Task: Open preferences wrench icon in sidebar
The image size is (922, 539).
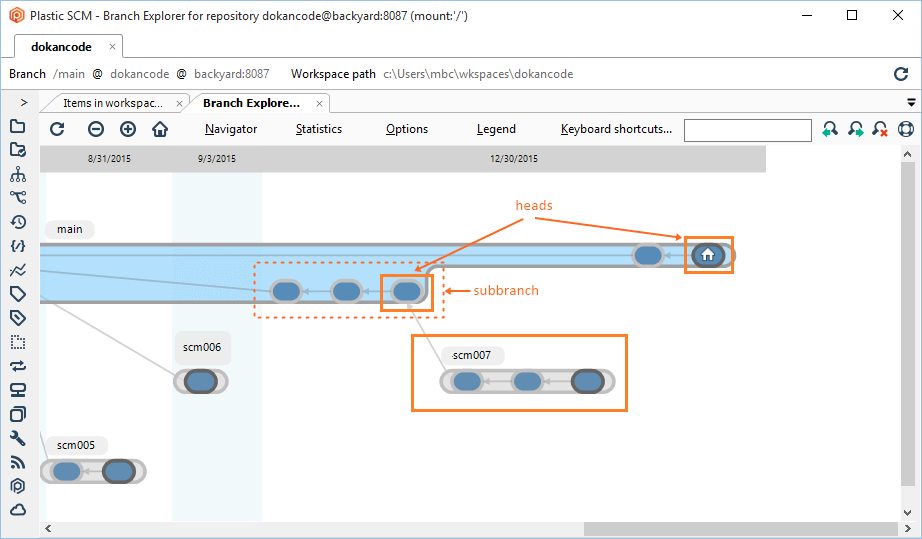Action: (17, 438)
